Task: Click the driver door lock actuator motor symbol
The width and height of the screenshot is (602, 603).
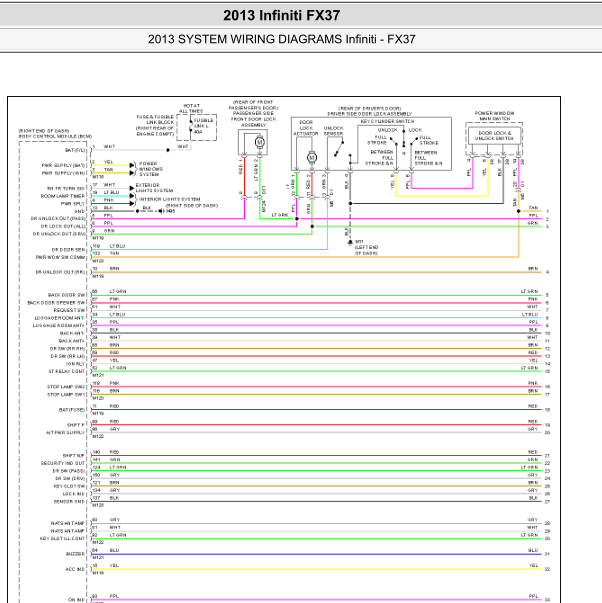Action: pyautogui.click(x=312, y=157)
